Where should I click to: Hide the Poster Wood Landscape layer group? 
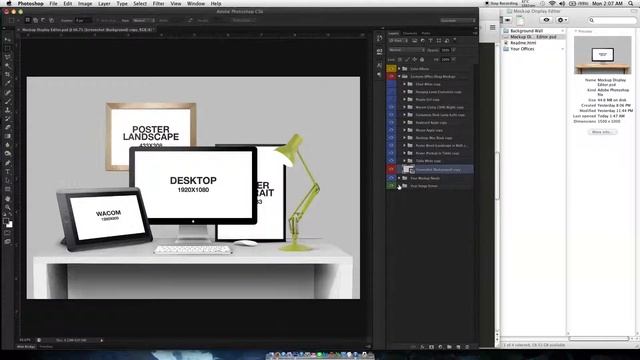click(x=391, y=146)
